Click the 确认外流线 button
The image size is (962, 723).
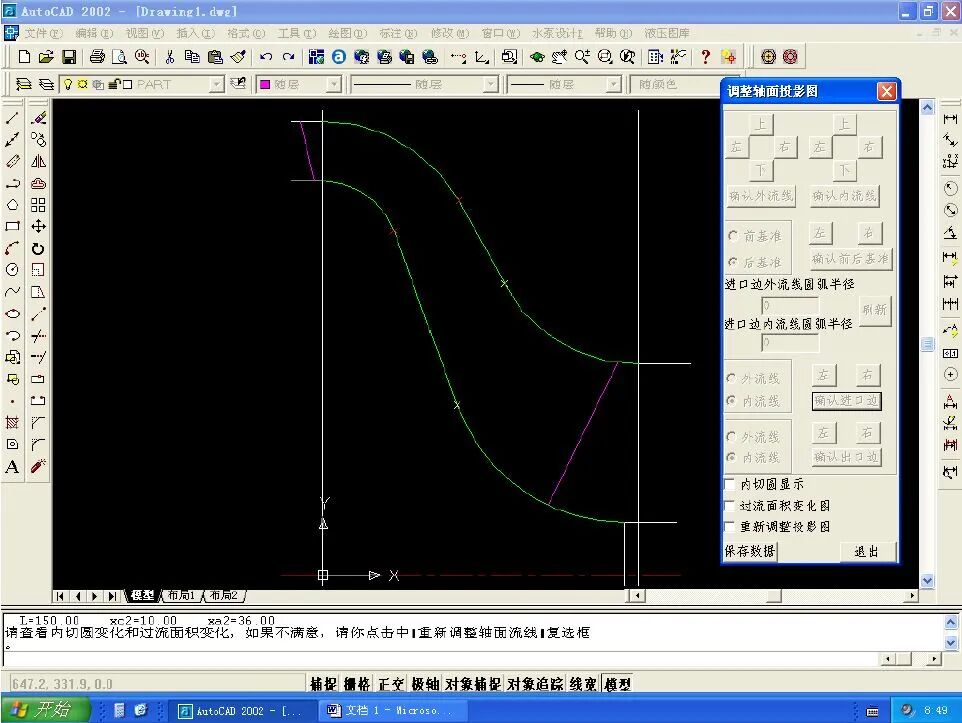coord(761,196)
